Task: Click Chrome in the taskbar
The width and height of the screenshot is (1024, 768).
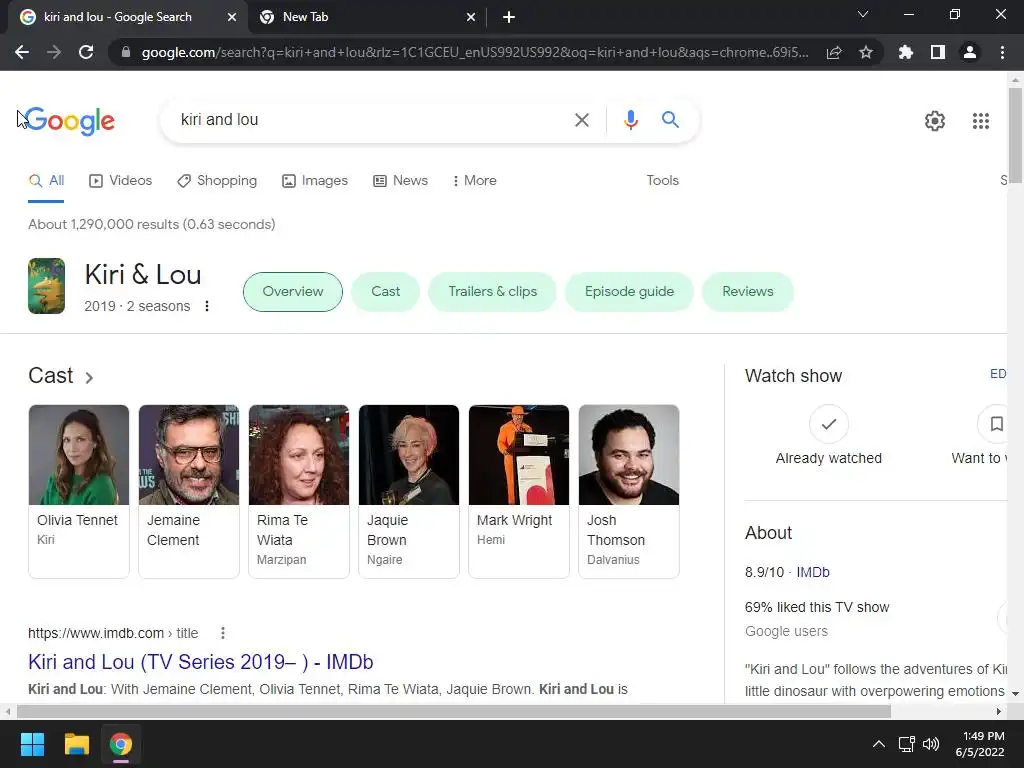Action: (121, 744)
